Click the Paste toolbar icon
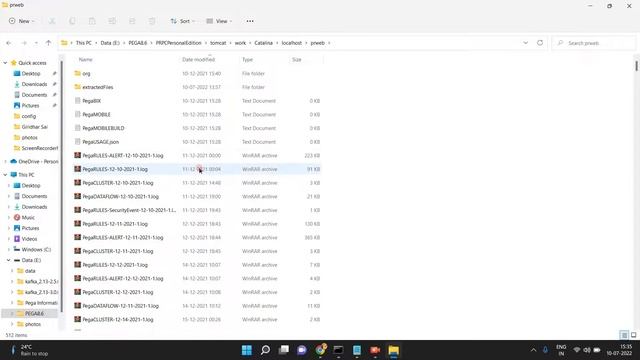This screenshot has height=360, width=640. pyautogui.click(x=92, y=21)
